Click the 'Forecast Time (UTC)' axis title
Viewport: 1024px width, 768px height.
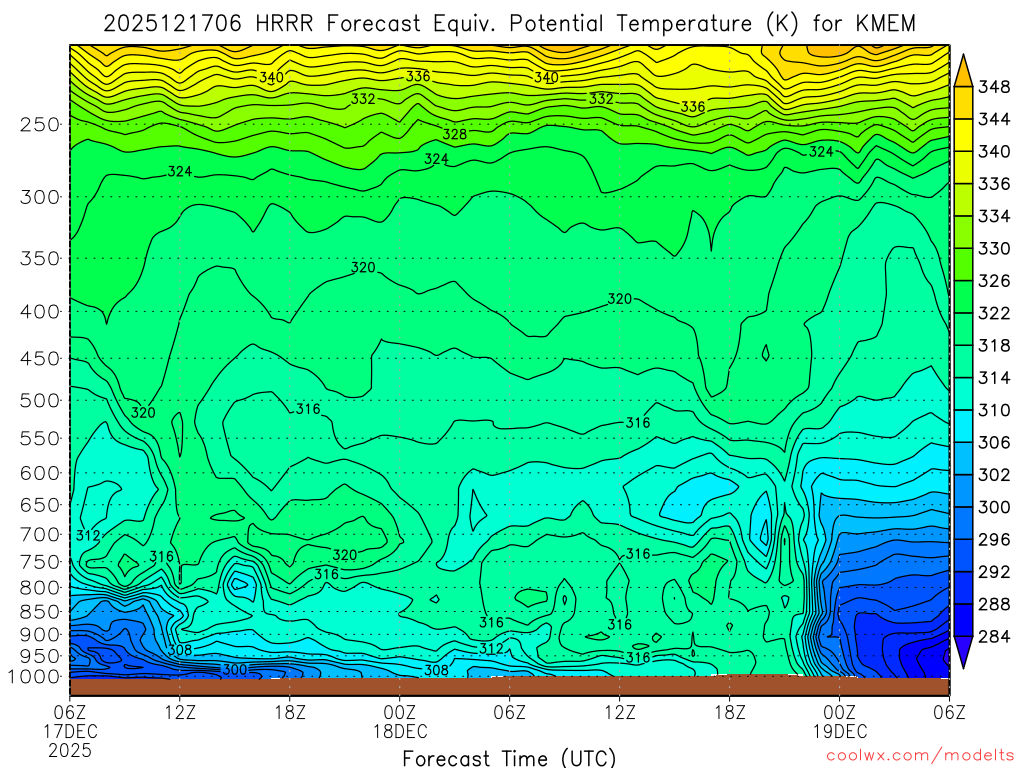tap(509, 758)
